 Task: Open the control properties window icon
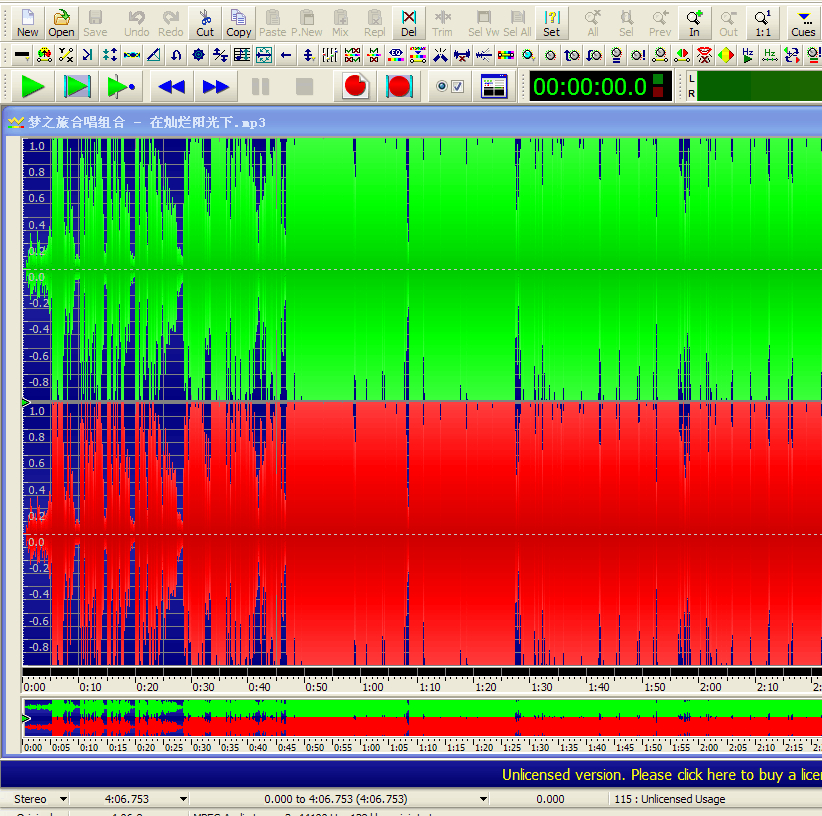click(494, 87)
